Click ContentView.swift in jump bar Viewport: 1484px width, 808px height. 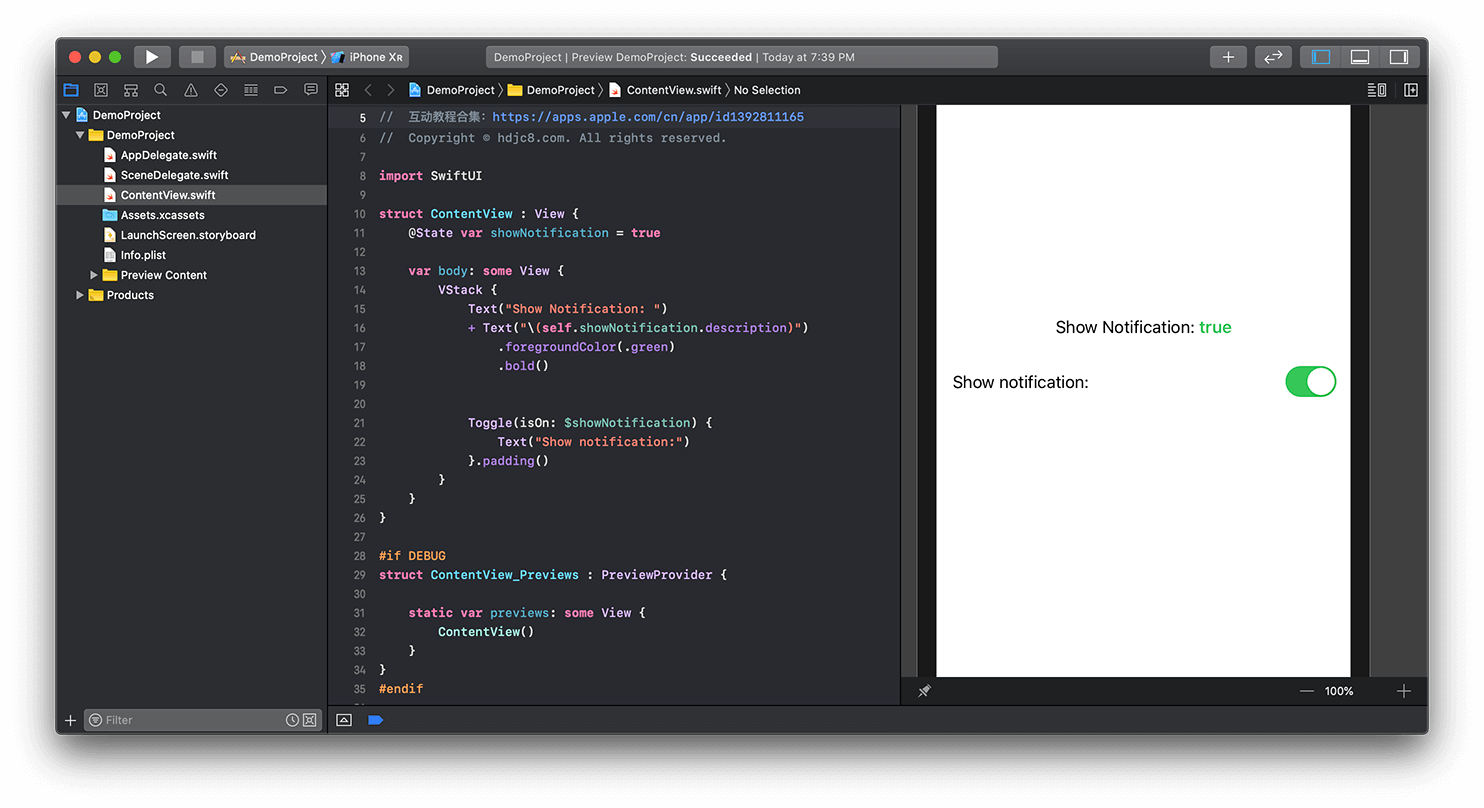pos(665,90)
